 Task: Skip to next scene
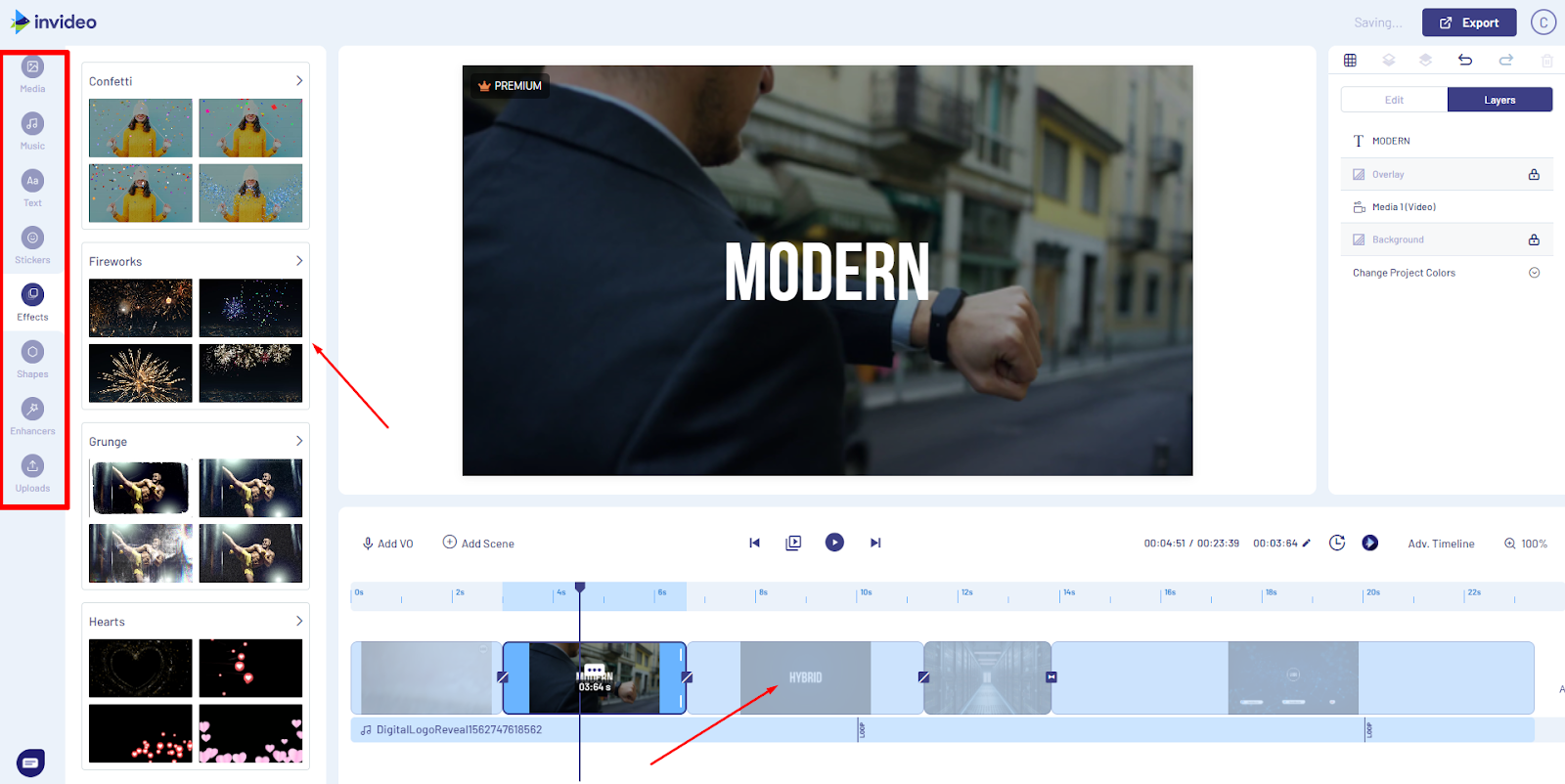875,543
